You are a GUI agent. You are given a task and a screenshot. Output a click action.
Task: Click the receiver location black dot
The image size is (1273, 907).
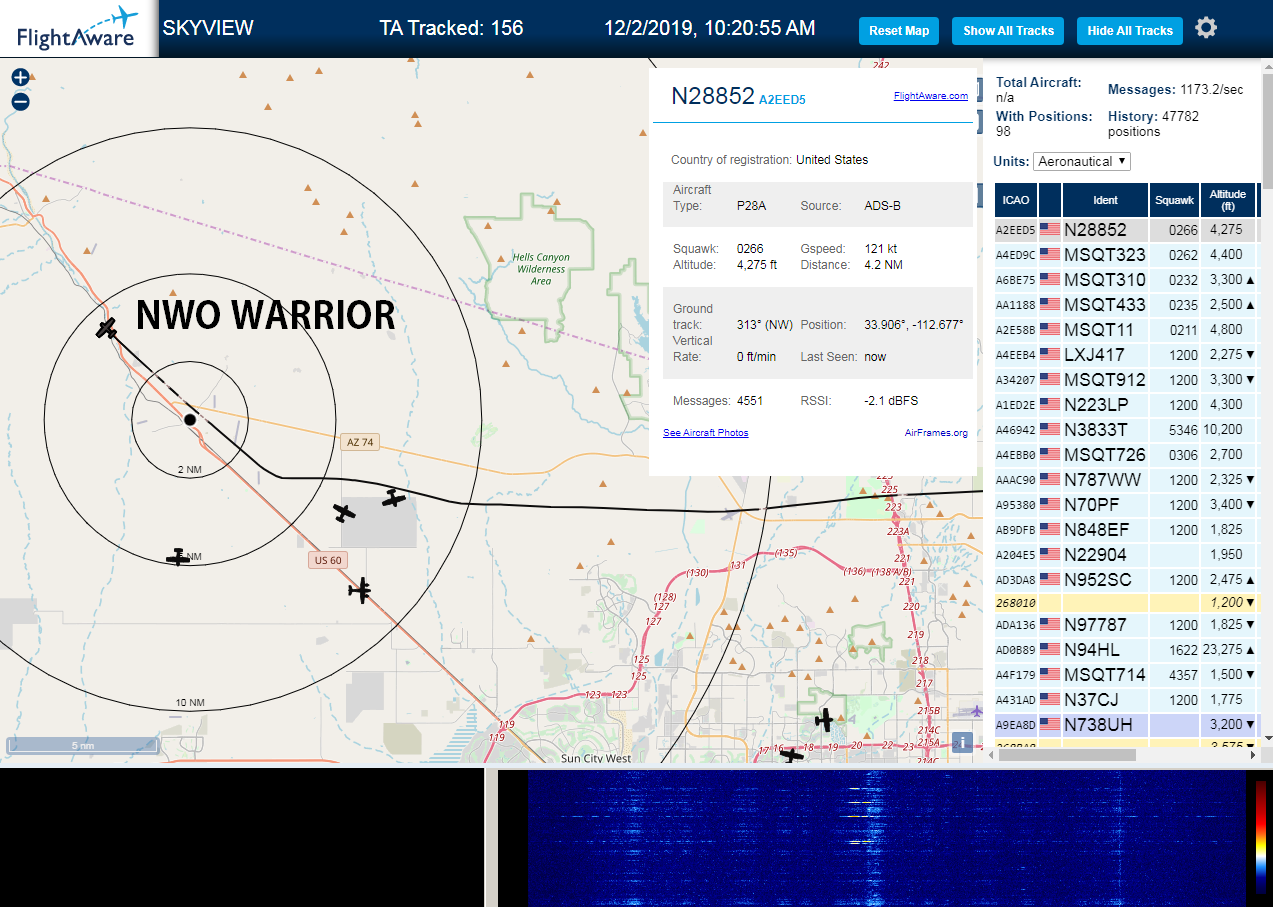point(190,419)
